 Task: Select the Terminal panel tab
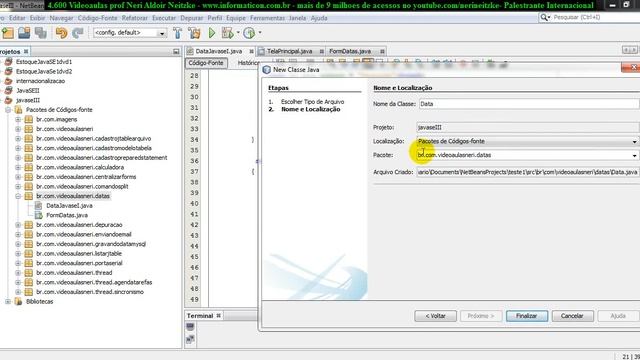click(200, 316)
